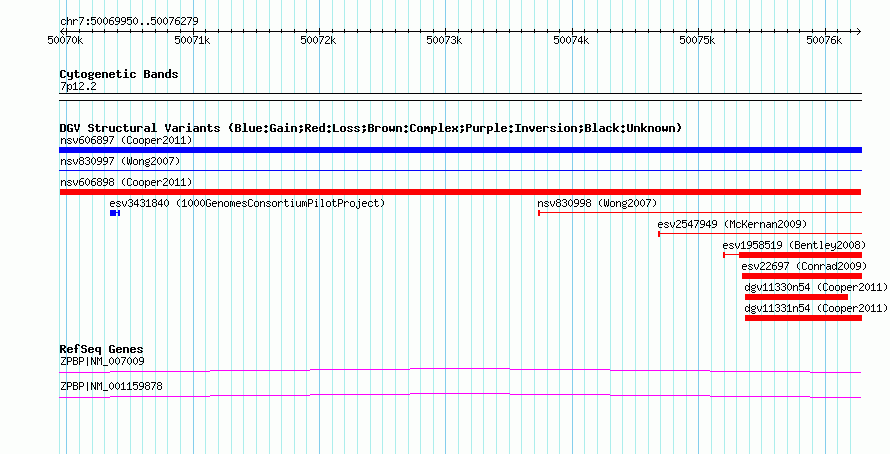Select the ZPBP NM_001159878 magenta gene line
The image size is (890, 454).
[x=460, y=396]
